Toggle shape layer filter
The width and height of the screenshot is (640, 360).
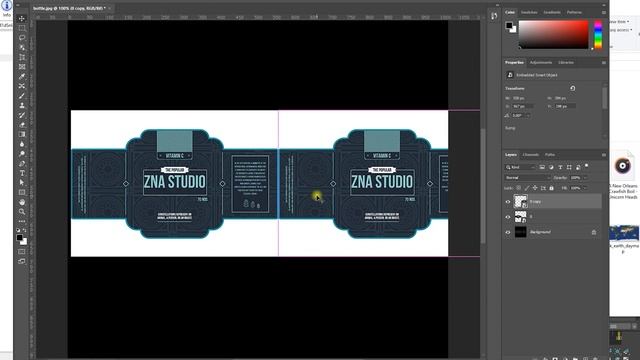[569, 167]
